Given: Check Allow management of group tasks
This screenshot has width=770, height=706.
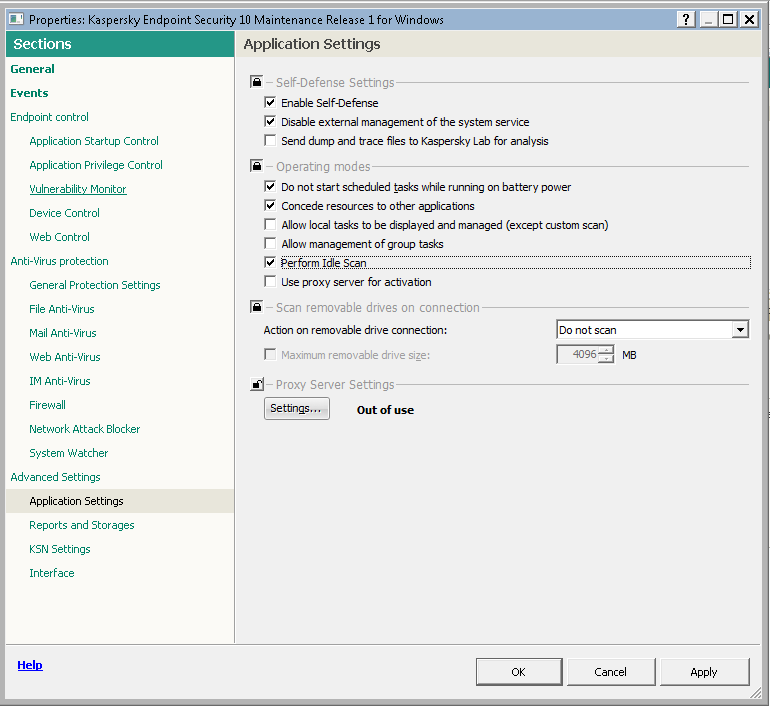Looking at the screenshot, I should pyautogui.click(x=270, y=244).
